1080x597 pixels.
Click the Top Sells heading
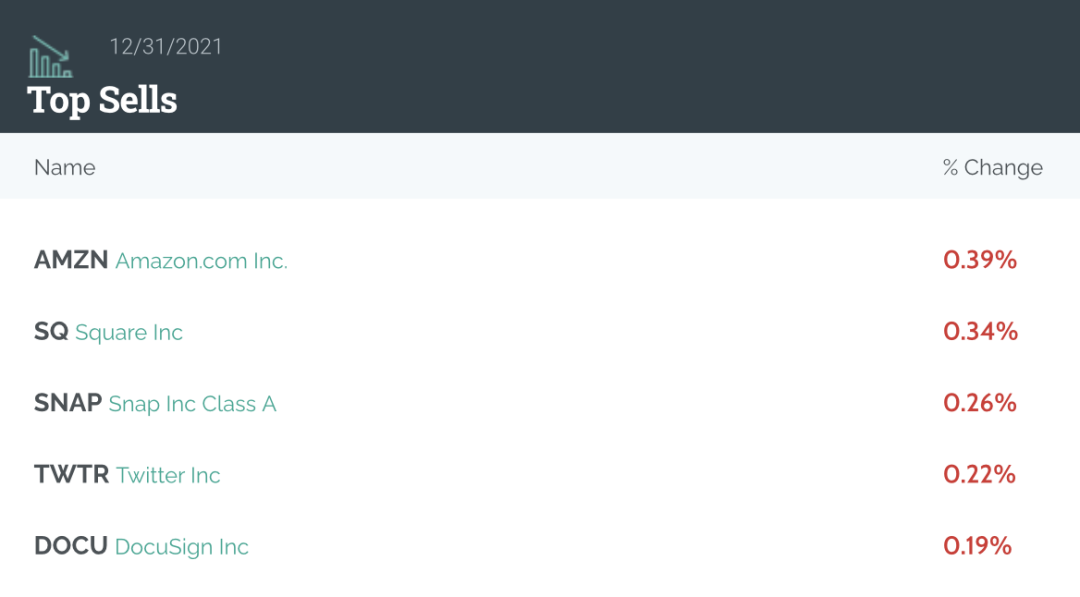(x=103, y=100)
